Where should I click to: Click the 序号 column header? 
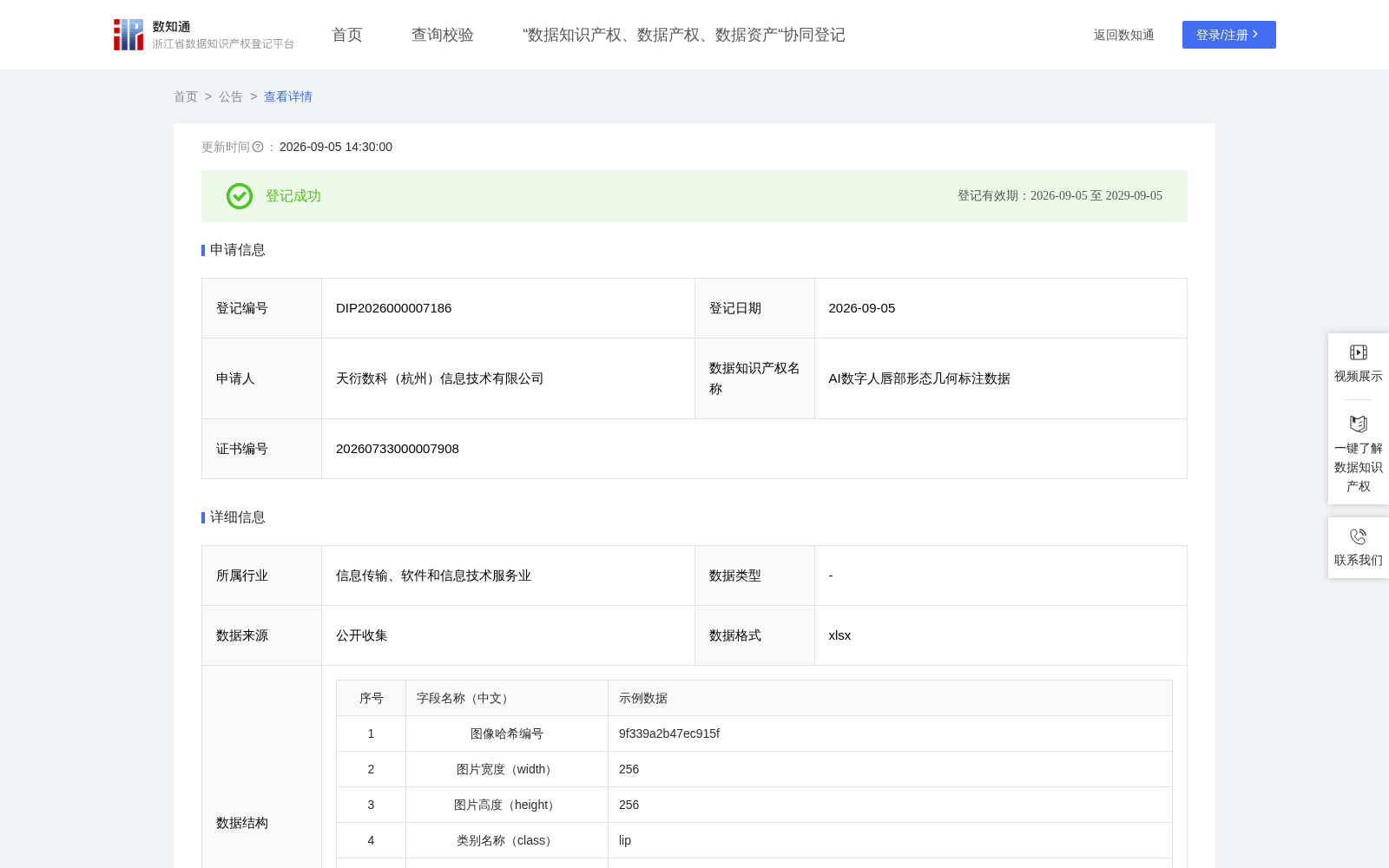click(372, 698)
